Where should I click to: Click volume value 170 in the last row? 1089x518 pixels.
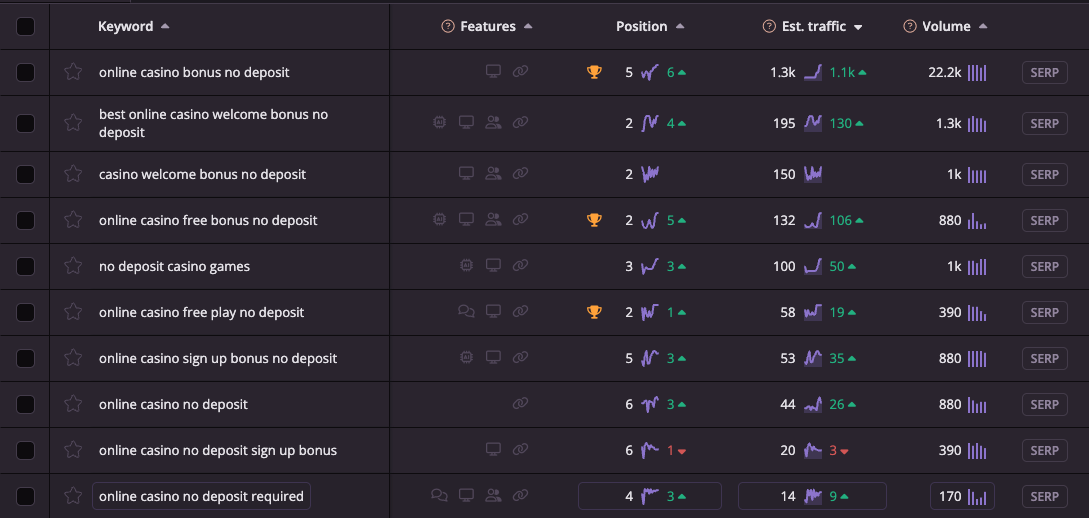click(x=950, y=496)
